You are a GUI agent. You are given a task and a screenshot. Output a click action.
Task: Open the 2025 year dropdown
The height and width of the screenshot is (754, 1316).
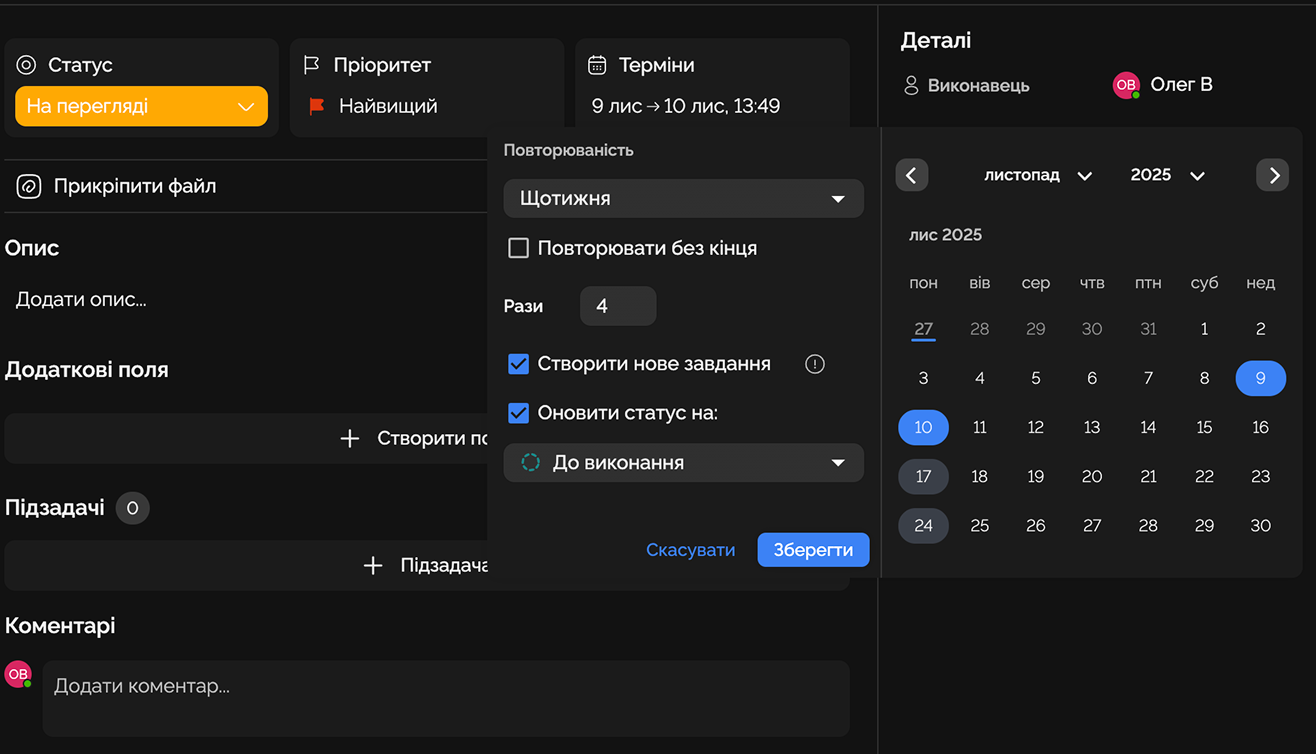pyautogui.click(x=1166, y=175)
